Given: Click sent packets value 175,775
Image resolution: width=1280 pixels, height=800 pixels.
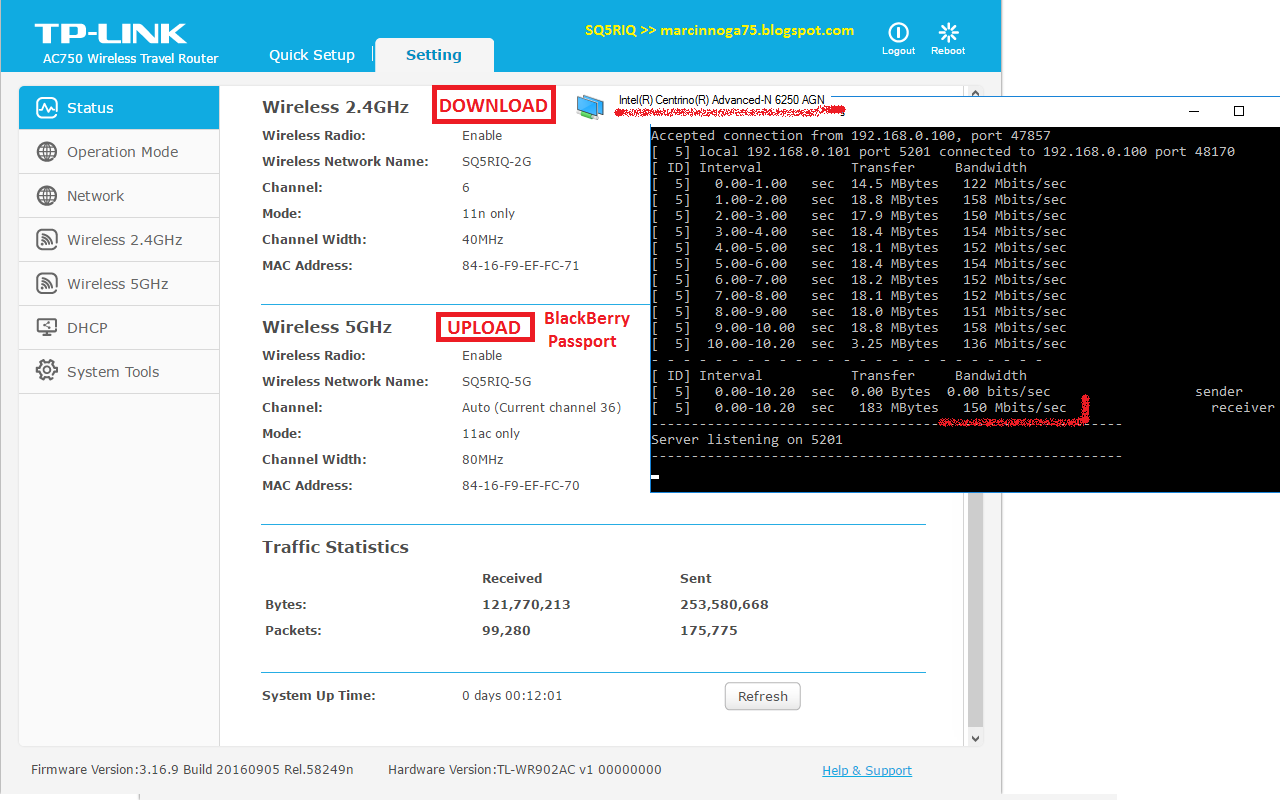Looking at the screenshot, I should [709, 630].
